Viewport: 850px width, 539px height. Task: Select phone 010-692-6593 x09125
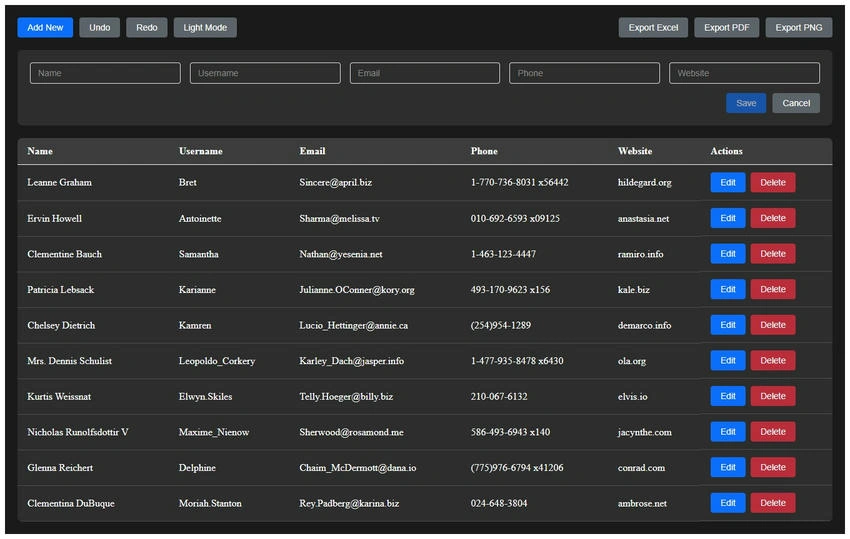pyautogui.click(x=515, y=219)
